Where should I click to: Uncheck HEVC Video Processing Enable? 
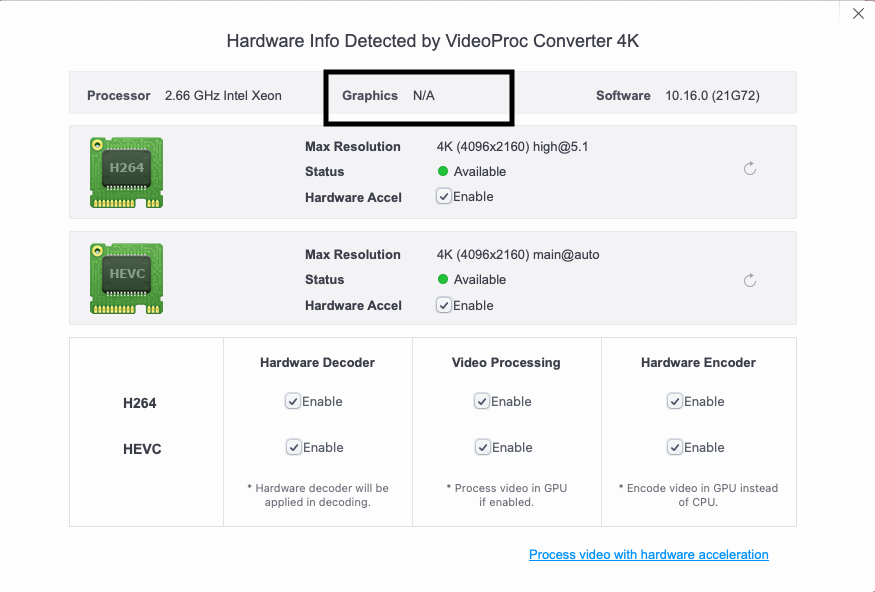pos(483,447)
